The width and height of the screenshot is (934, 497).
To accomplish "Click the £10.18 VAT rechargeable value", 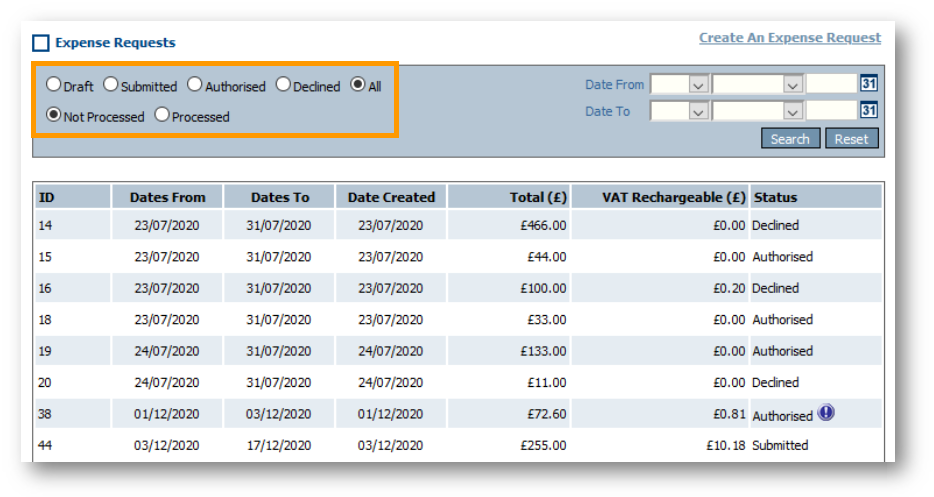I will click(x=726, y=446).
